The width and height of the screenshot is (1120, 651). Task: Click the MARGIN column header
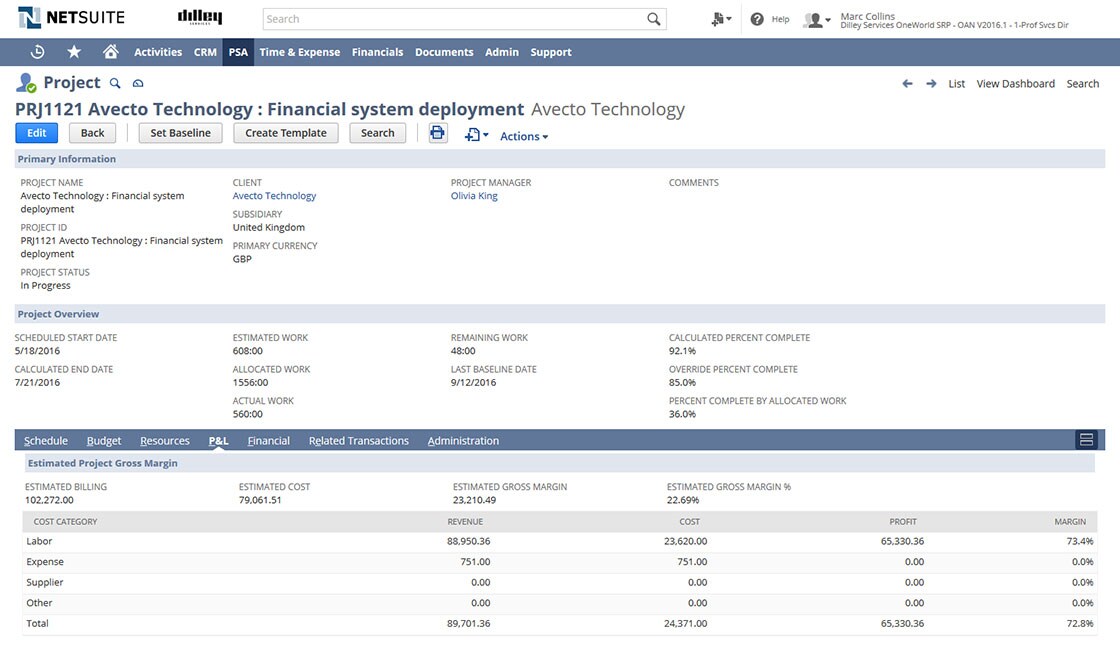click(x=1070, y=522)
